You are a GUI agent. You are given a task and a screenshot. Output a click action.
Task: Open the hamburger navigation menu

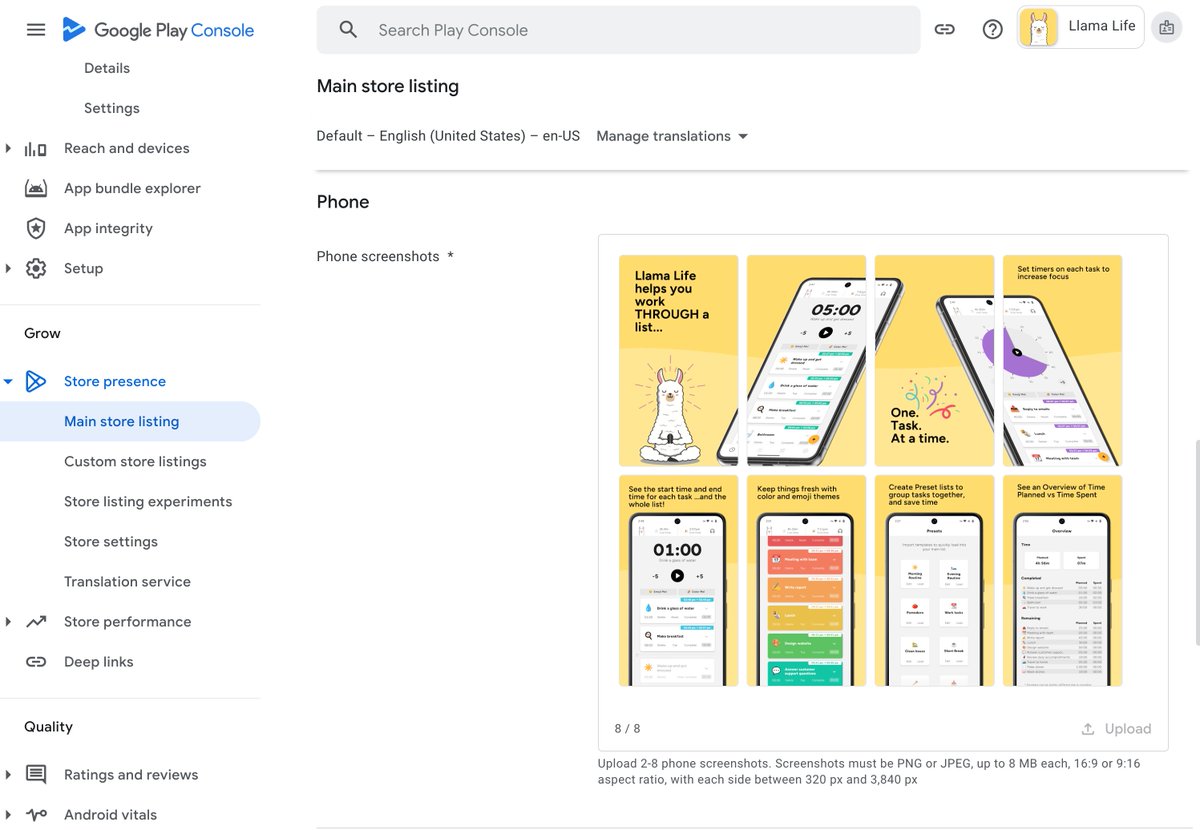click(36, 30)
